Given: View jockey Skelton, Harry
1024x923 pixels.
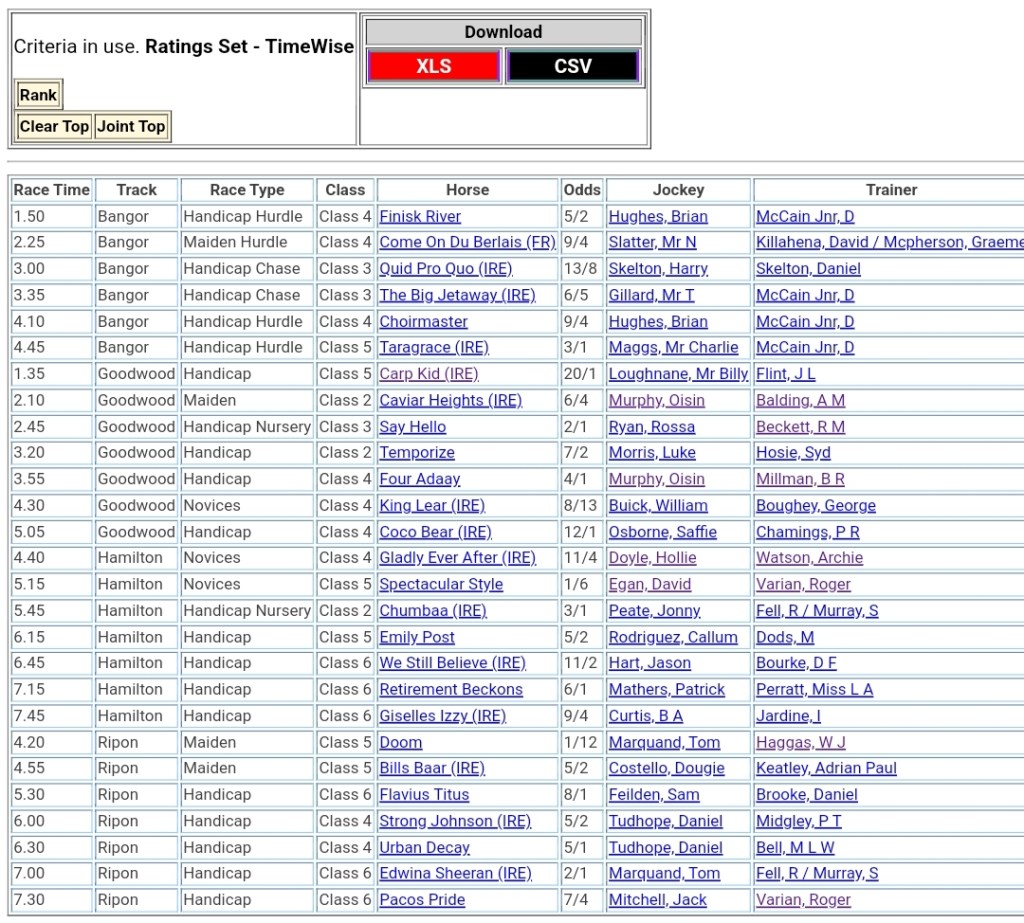Looking at the screenshot, I should pos(658,269).
